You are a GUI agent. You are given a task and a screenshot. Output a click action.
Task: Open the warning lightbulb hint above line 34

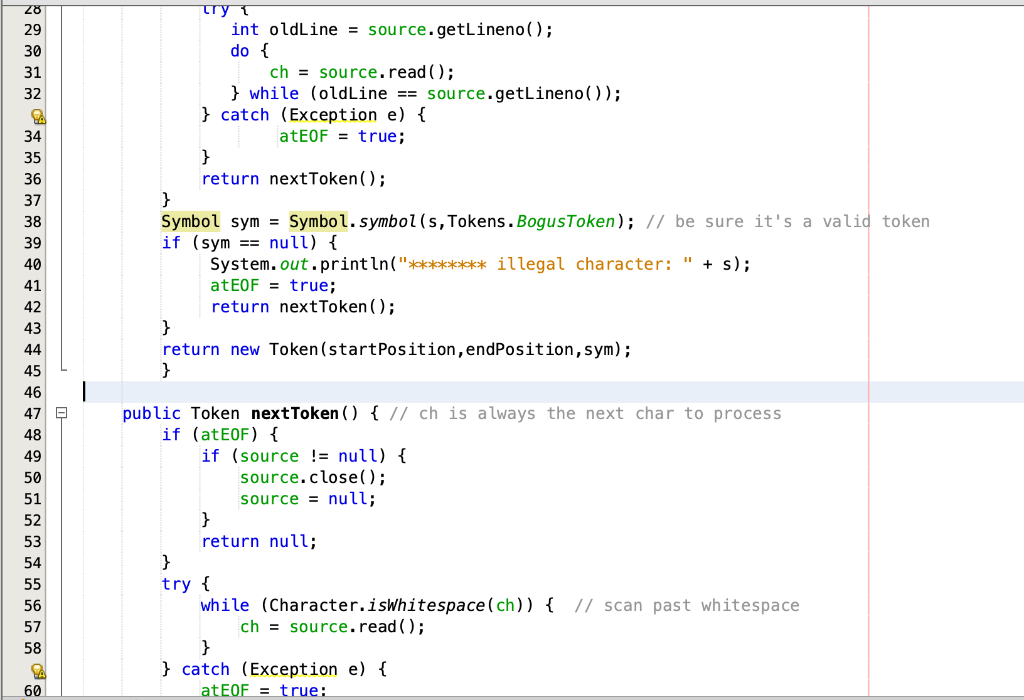coord(38,116)
